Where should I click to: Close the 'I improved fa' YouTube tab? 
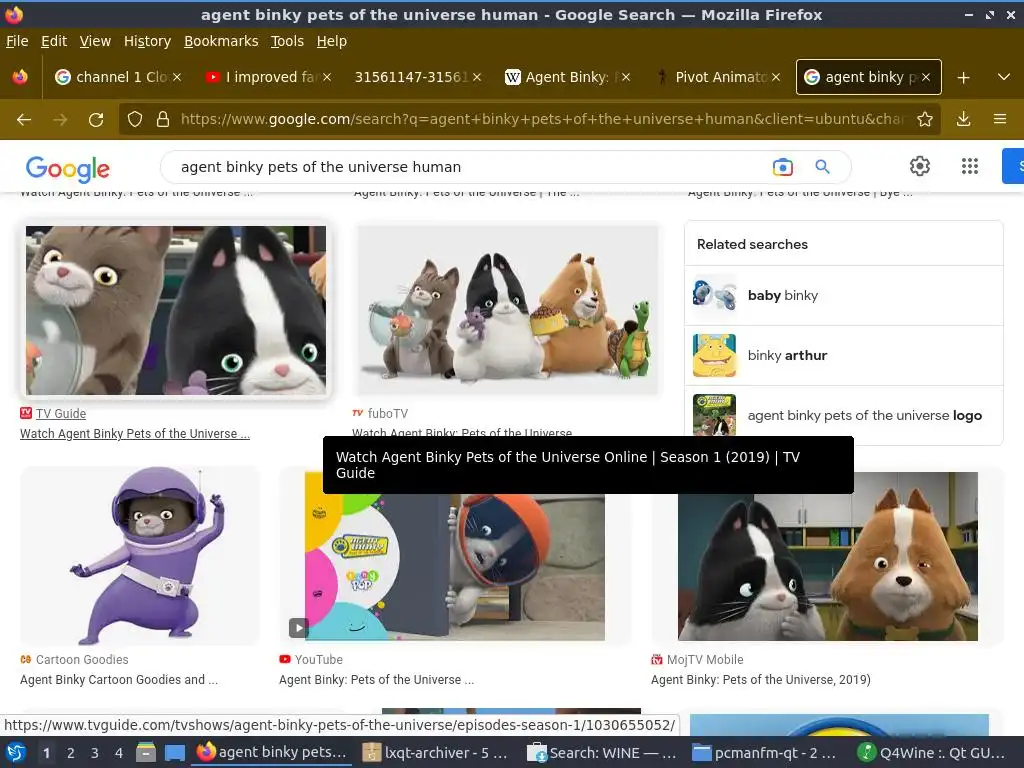point(327,77)
